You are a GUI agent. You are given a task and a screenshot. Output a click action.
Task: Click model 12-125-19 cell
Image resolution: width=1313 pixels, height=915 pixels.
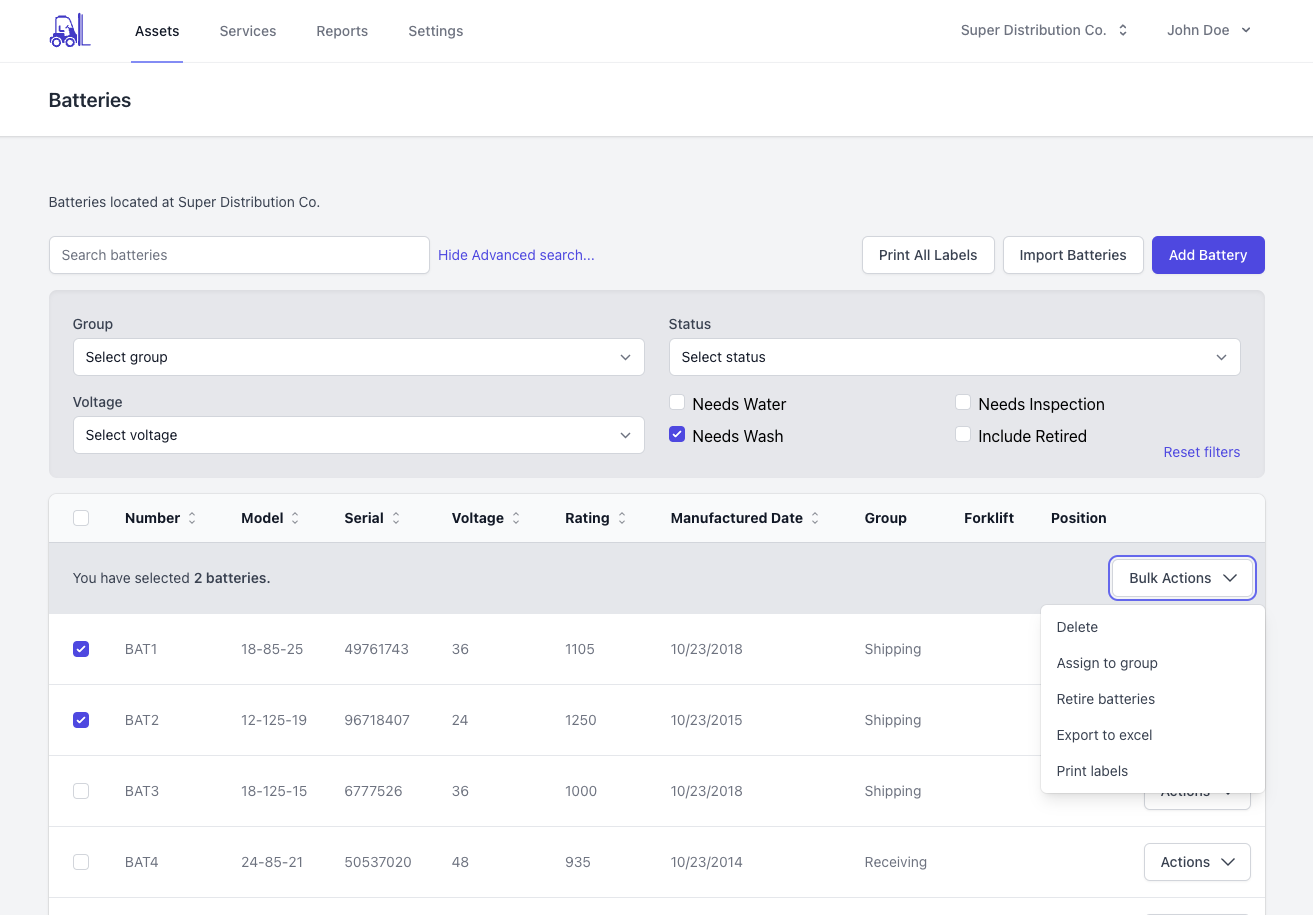click(274, 720)
